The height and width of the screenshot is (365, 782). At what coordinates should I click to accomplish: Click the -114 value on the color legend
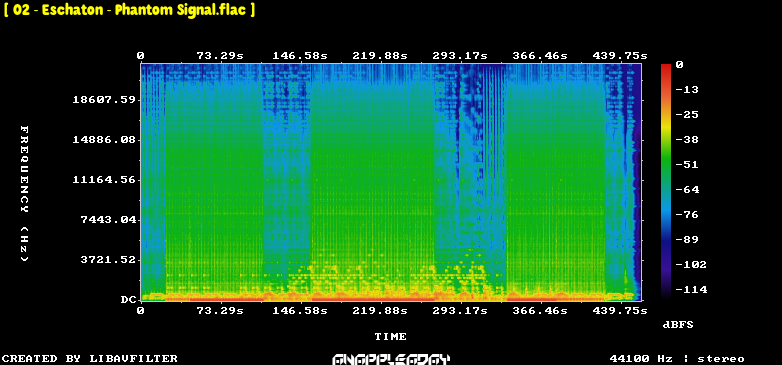tap(691, 289)
